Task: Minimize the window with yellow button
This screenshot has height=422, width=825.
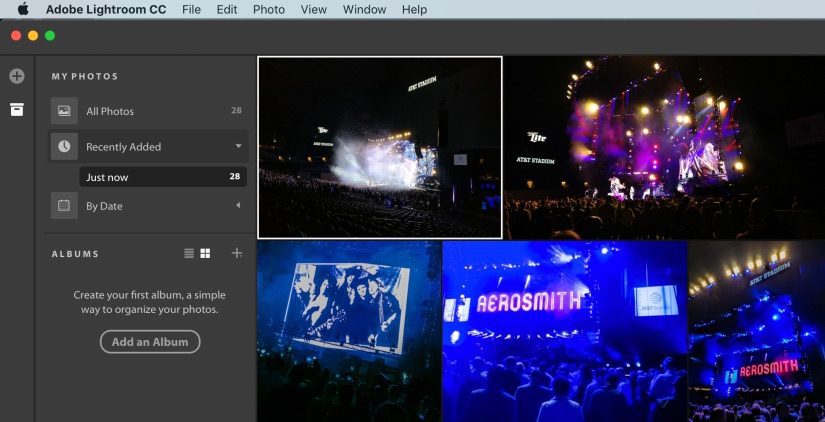Action: click(33, 35)
